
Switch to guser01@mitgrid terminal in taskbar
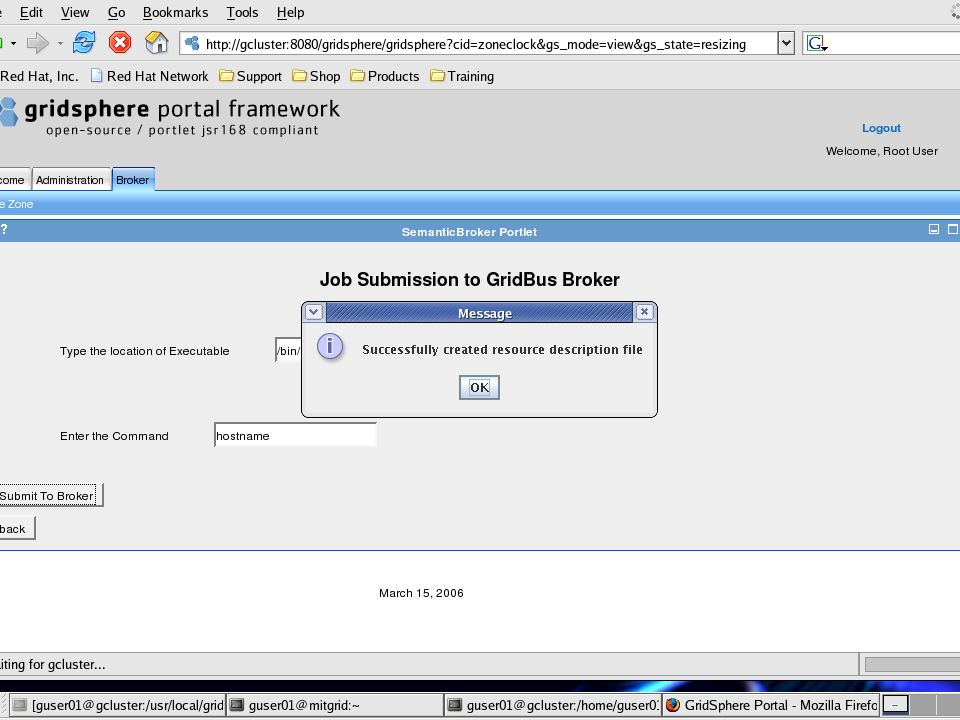tap(335, 705)
